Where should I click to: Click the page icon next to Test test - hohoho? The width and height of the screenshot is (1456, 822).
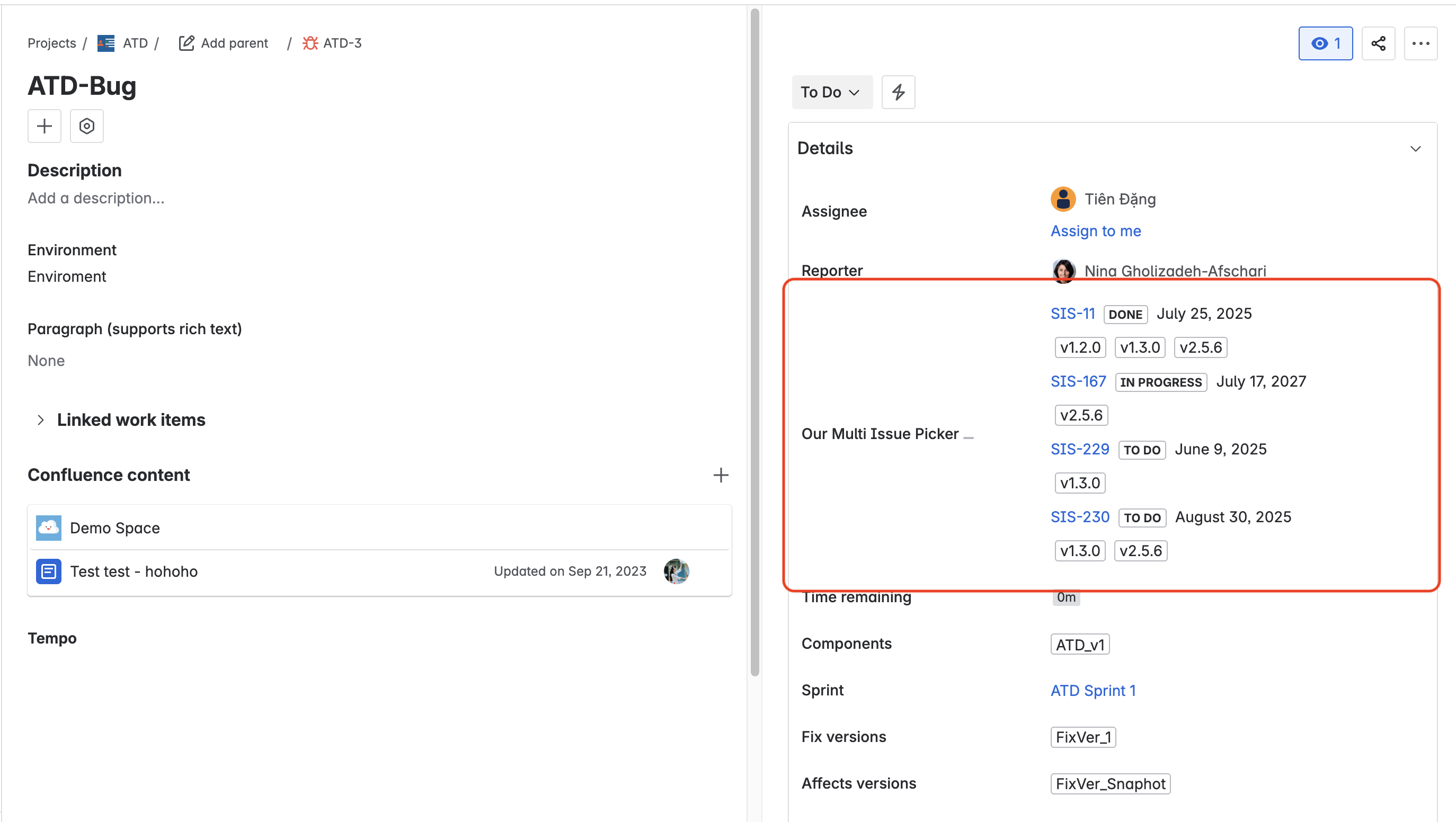49,571
